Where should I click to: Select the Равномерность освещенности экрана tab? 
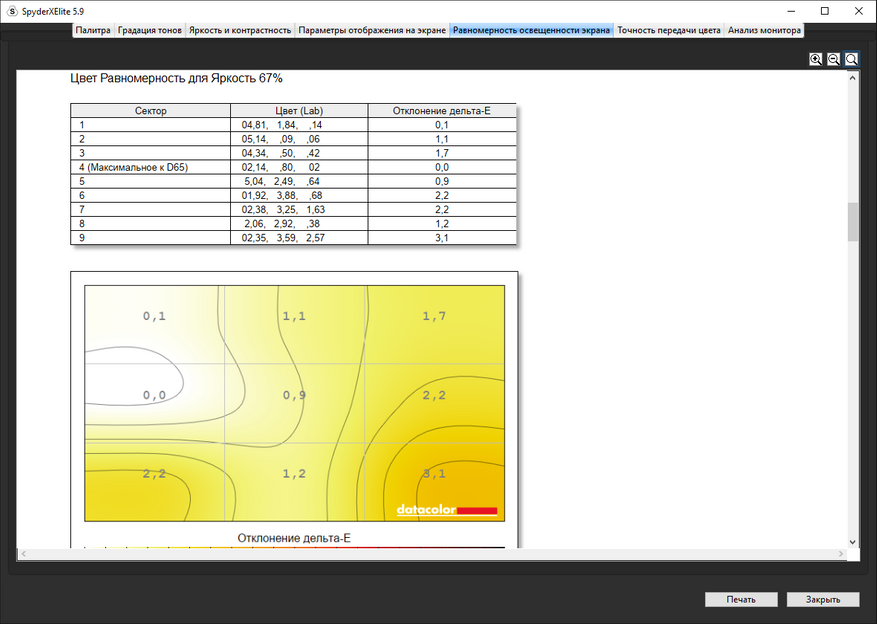[531, 30]
